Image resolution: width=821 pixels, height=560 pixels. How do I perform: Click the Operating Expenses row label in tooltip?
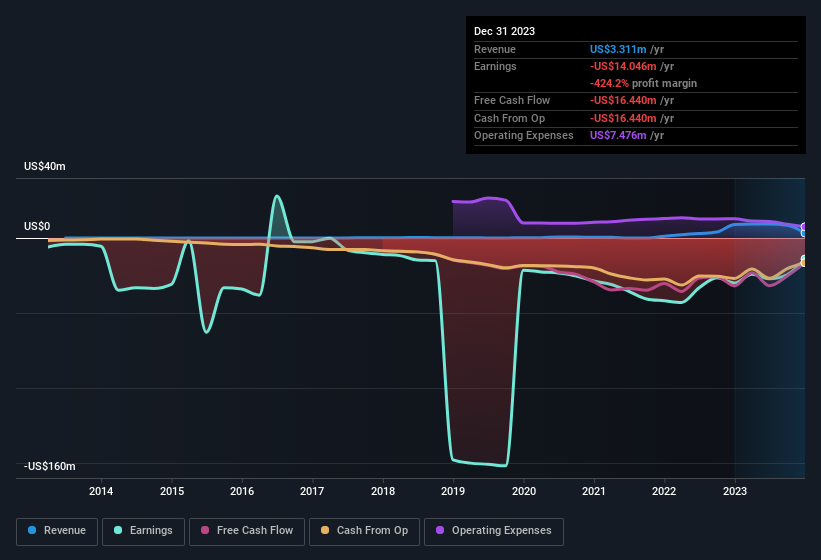[x=524, y=135]
